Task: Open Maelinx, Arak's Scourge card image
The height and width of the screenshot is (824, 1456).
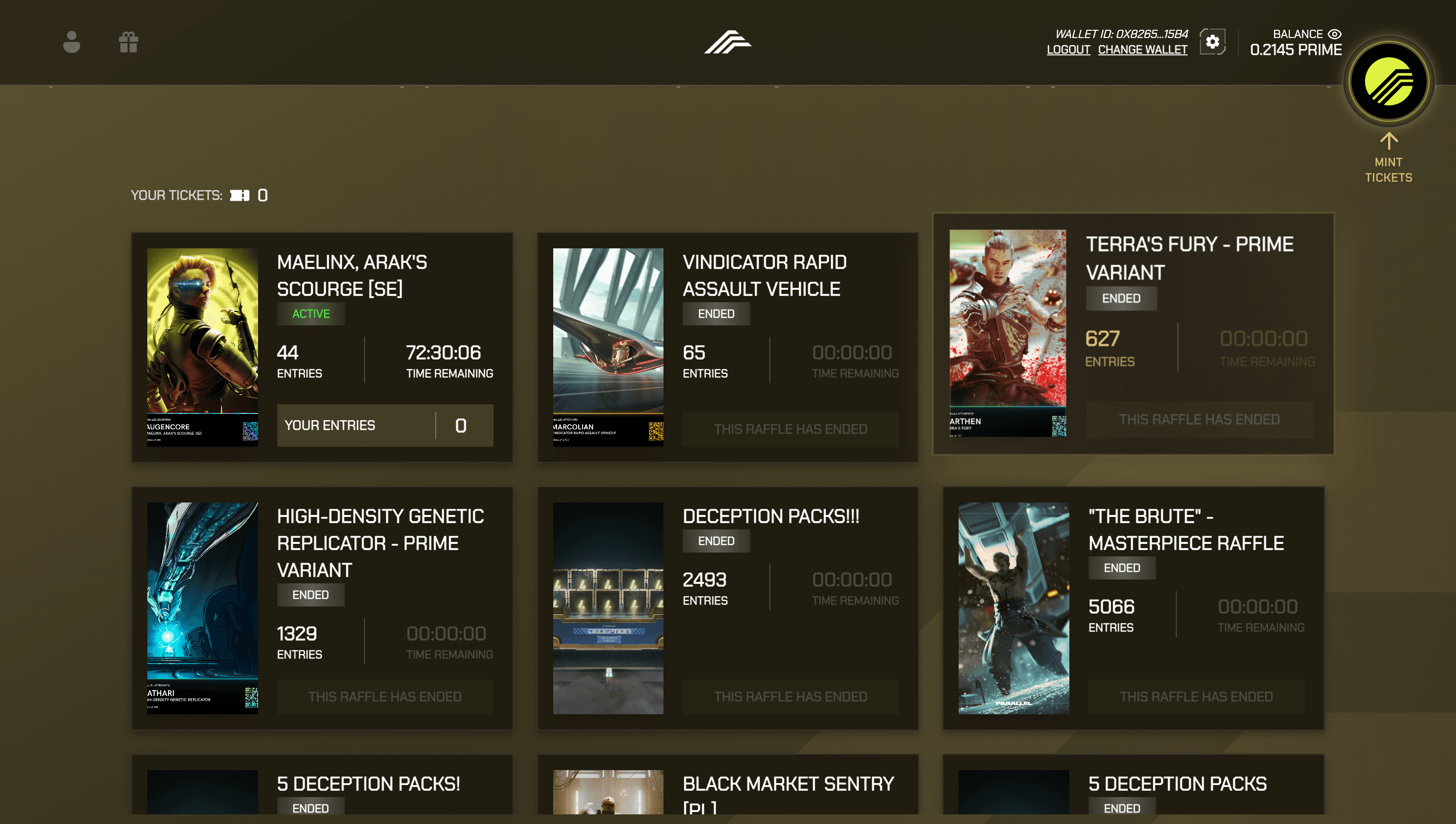Action: pos(203,347)
